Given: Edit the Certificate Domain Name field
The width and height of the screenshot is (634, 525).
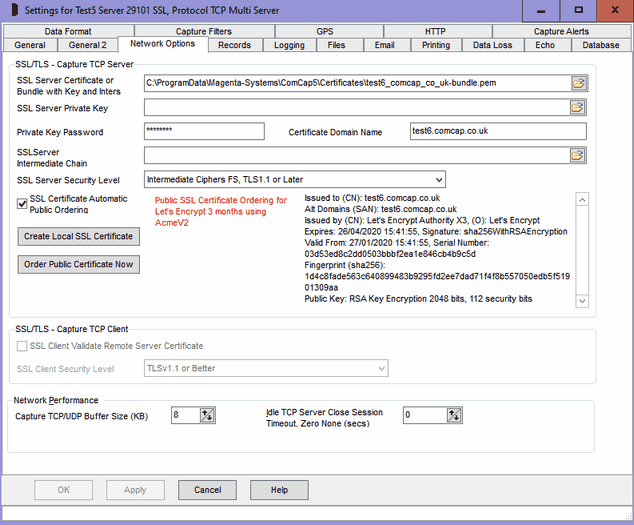Looking at the screenshot, I should click(x=497, y=132).
